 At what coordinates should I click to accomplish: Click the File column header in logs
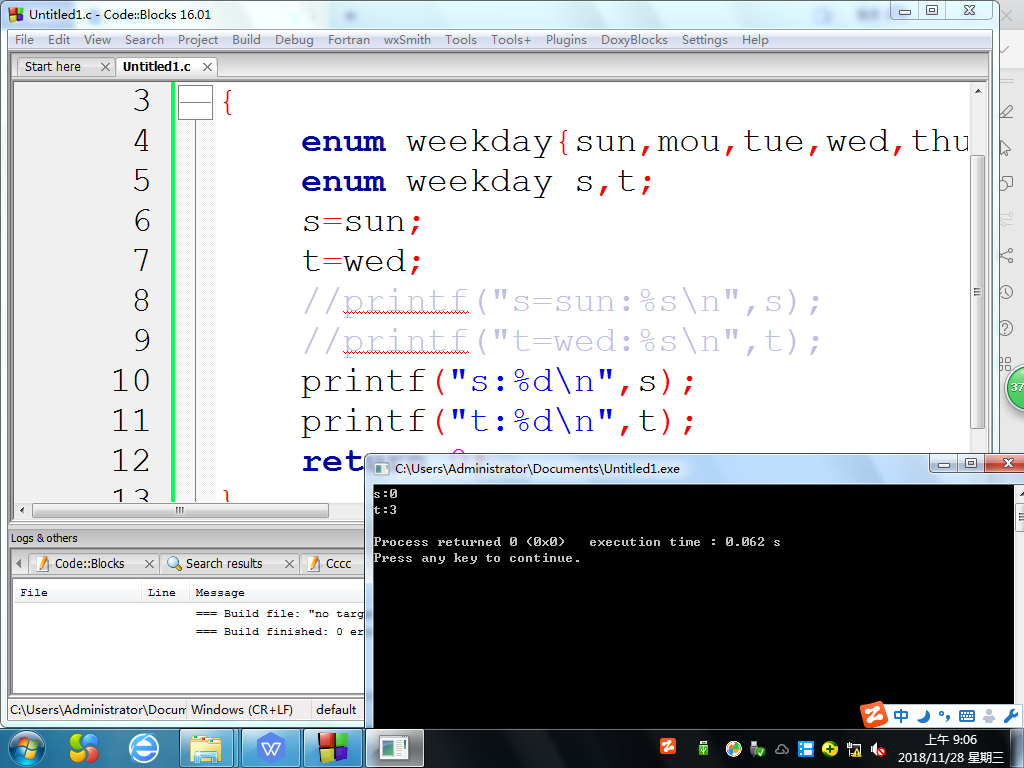click(77, 592)
